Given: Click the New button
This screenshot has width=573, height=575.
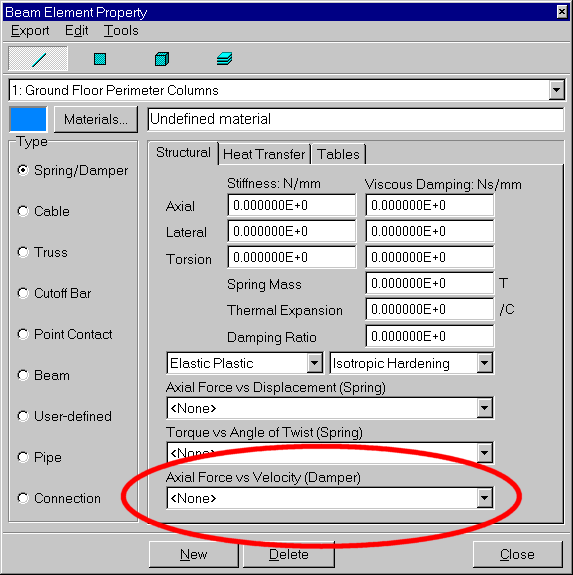Looking at the screenshot, I should tap(194, 554).
